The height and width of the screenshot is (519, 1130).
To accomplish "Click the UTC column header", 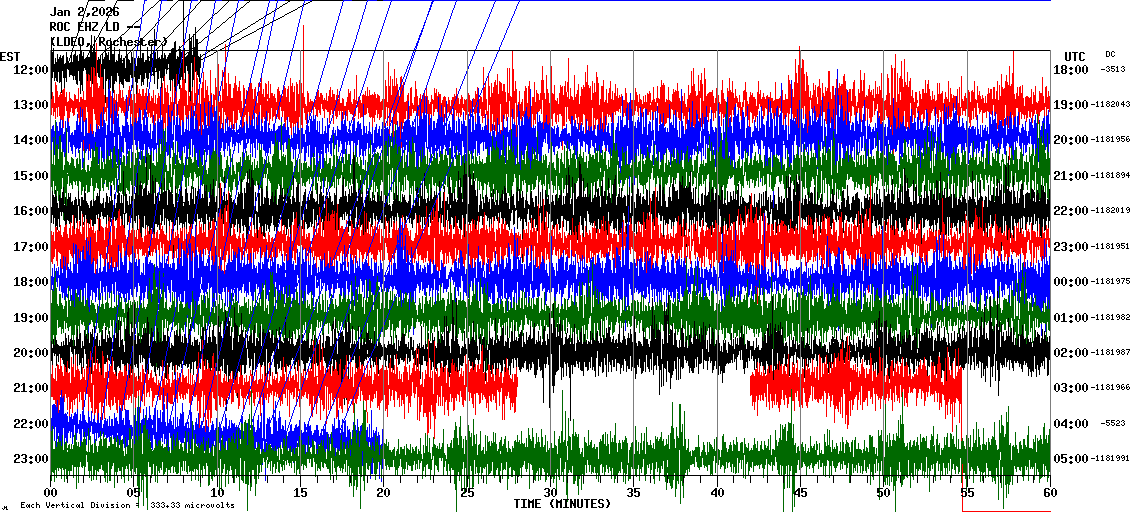I will (x=1075, y=56).
